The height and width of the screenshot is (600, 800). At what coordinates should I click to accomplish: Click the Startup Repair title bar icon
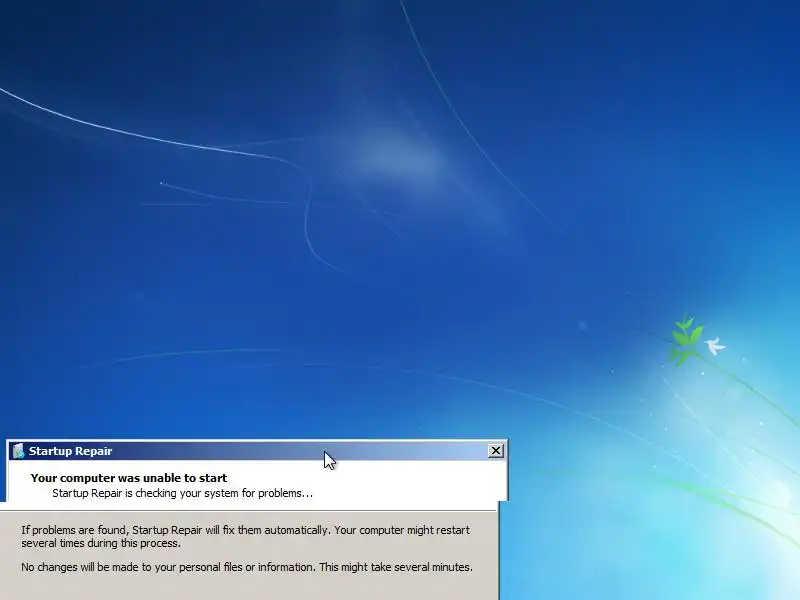click(x=18, y=451)
